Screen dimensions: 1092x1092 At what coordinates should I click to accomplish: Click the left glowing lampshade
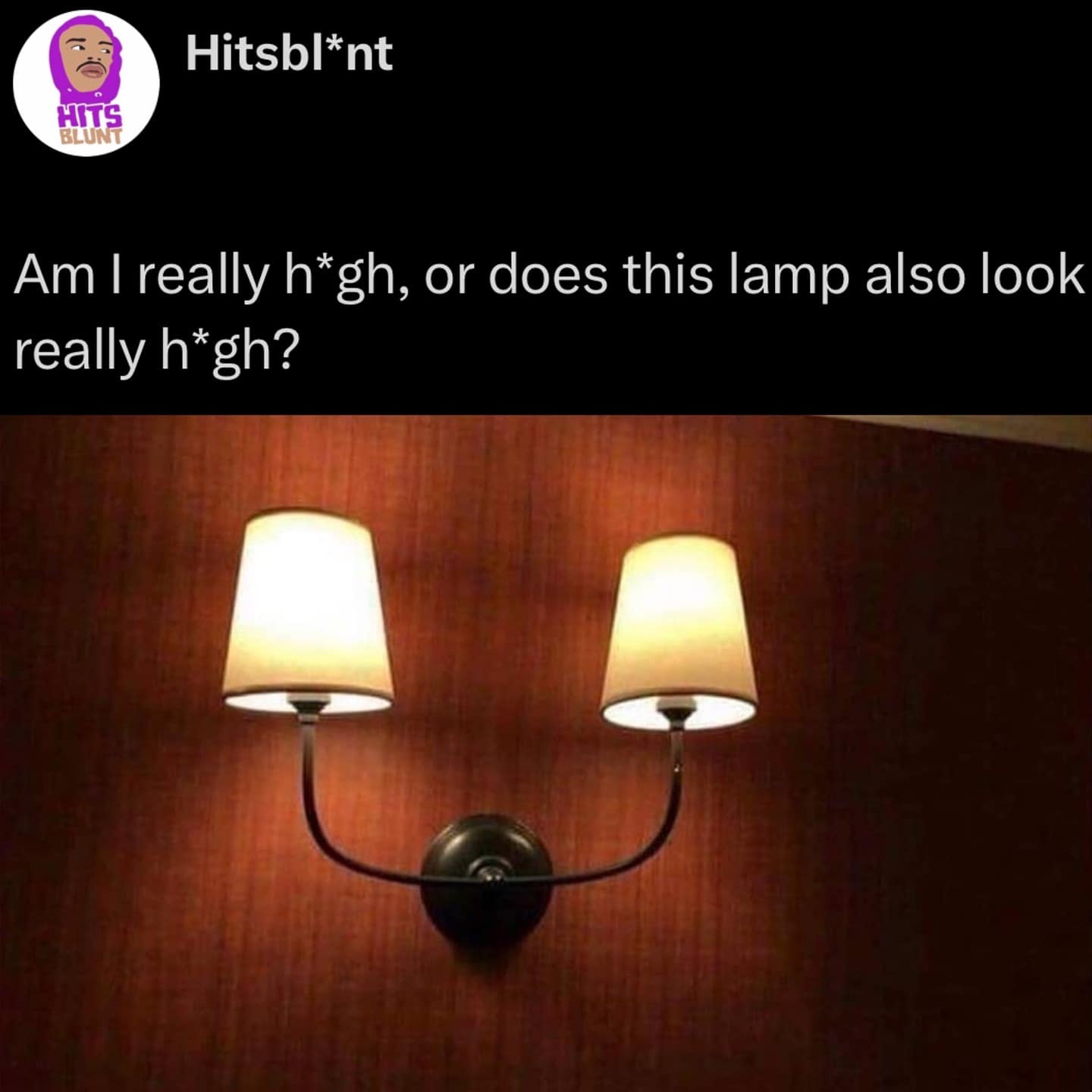tap(307, 611)
